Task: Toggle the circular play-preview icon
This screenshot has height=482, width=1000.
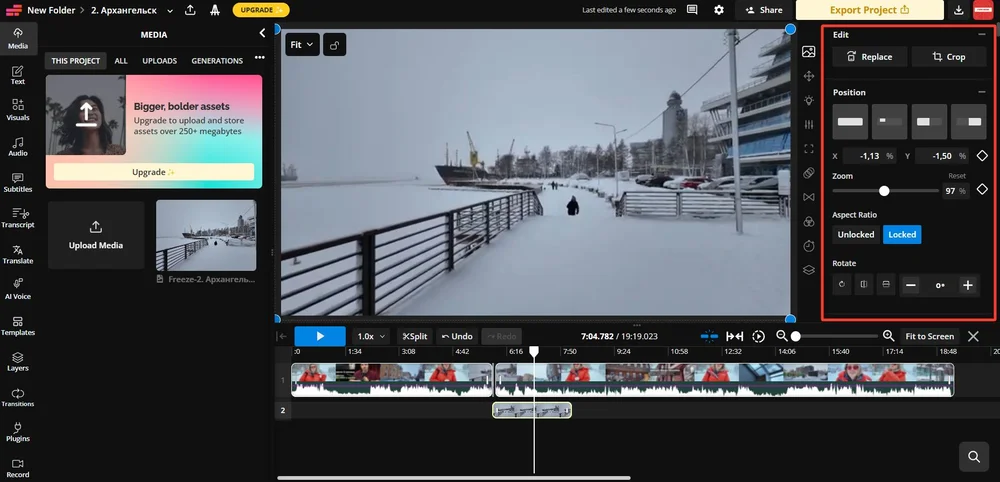Action: [758, 337]
